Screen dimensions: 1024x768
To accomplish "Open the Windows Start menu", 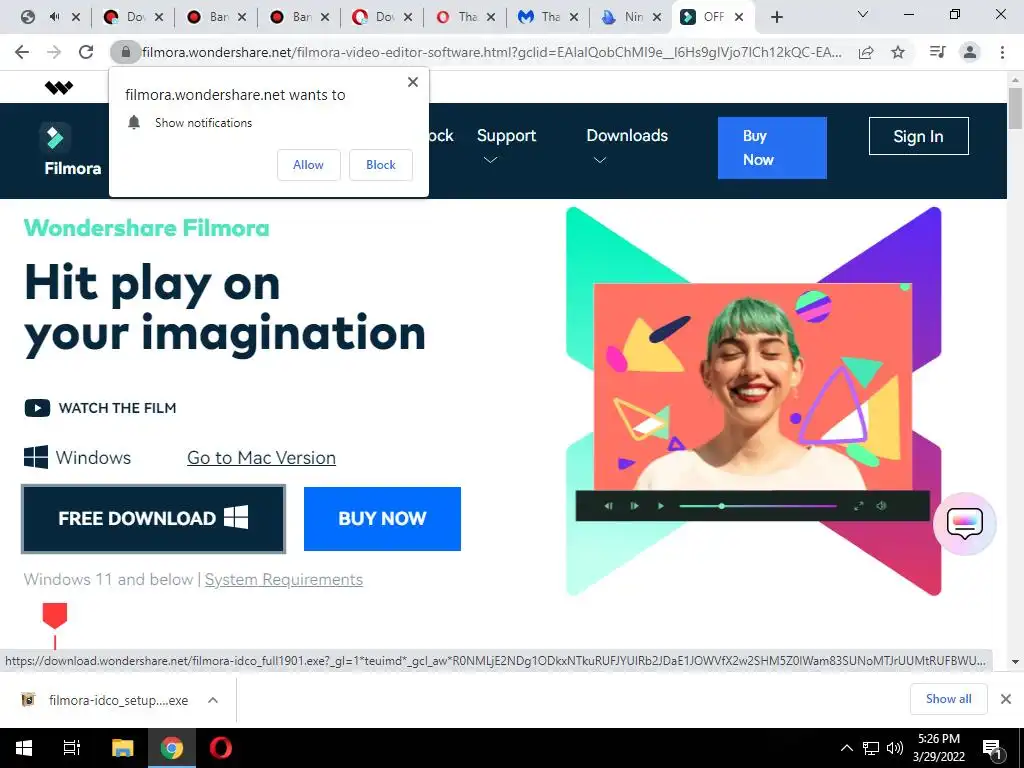I will click(x=24, y=748).
